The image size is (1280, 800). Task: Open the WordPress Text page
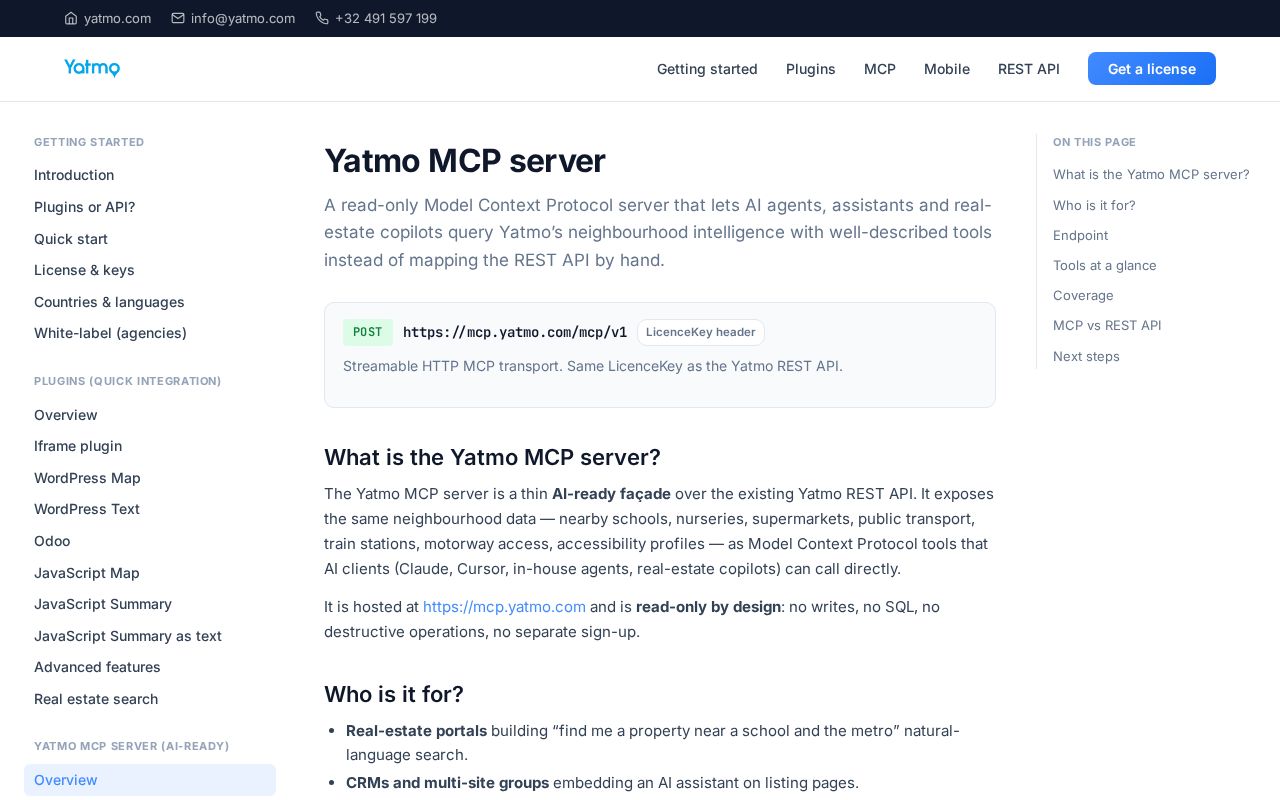click(x=87, y=509)
